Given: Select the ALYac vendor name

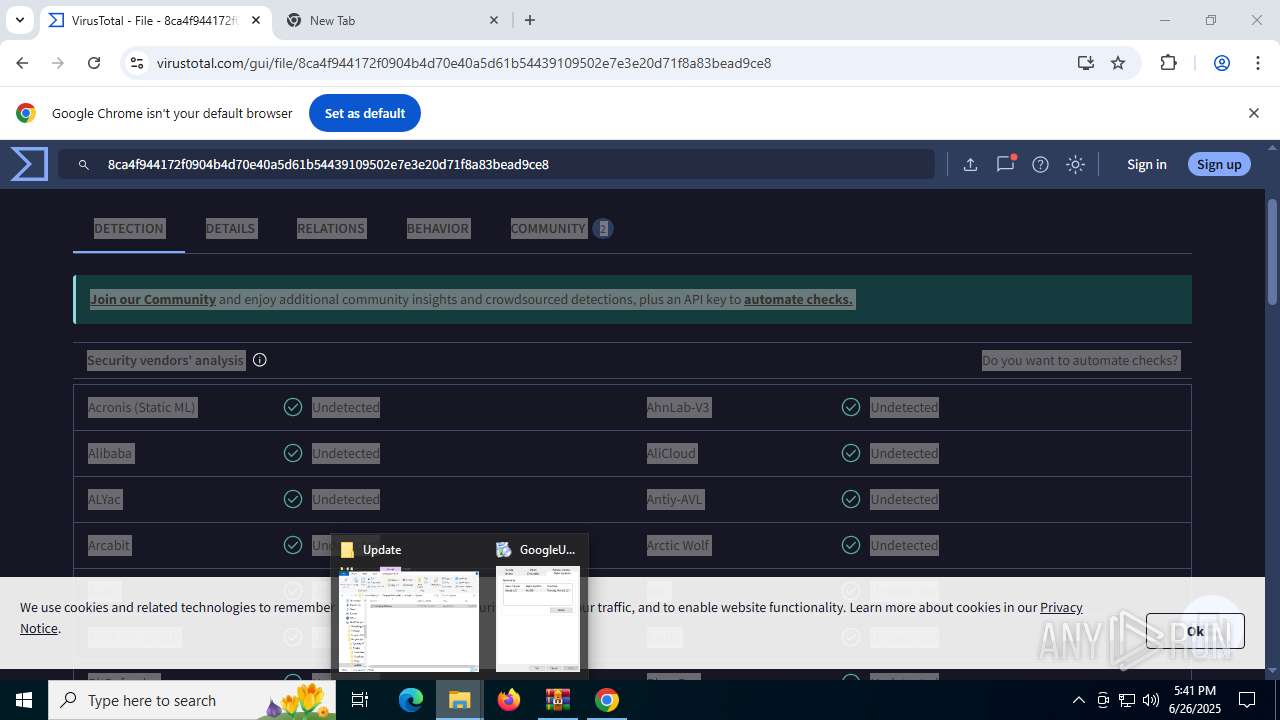Looking at the screenshot, I should point(104,499).
